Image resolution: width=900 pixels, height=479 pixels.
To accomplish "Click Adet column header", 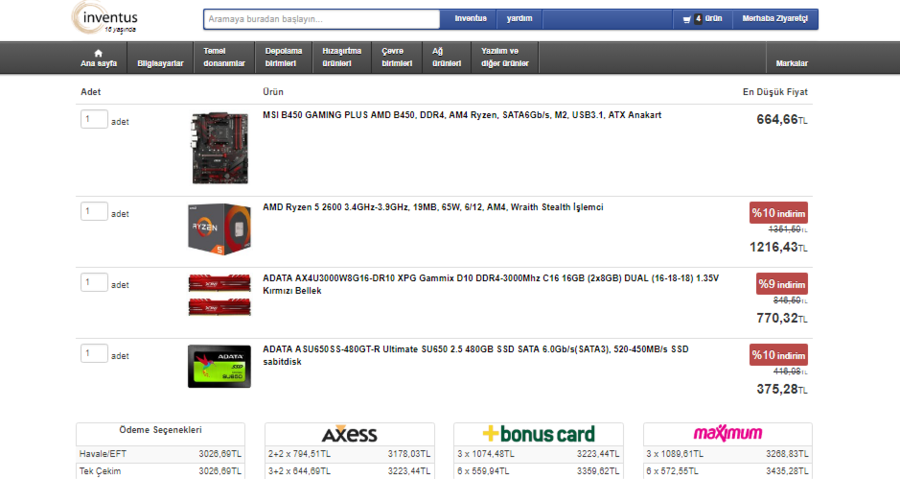I will click(x=91, y=92).
